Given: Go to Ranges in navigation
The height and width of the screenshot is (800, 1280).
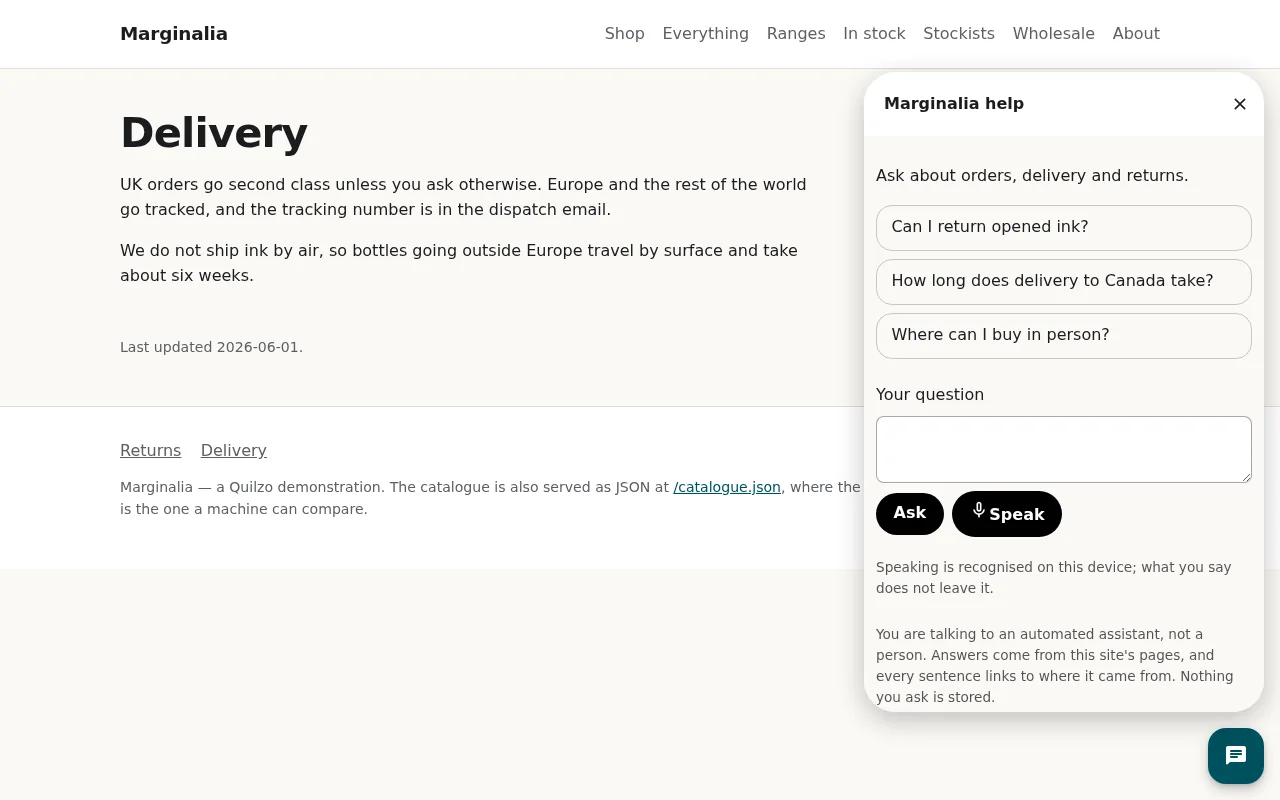Looking at the screenshot, I should pyautogui.click(x=796, y=34).
